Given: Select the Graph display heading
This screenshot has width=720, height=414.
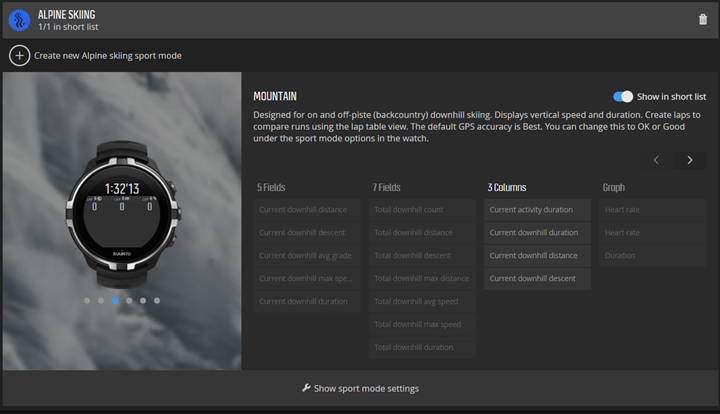Looking at the screenshot, I should tap(613, 187).
